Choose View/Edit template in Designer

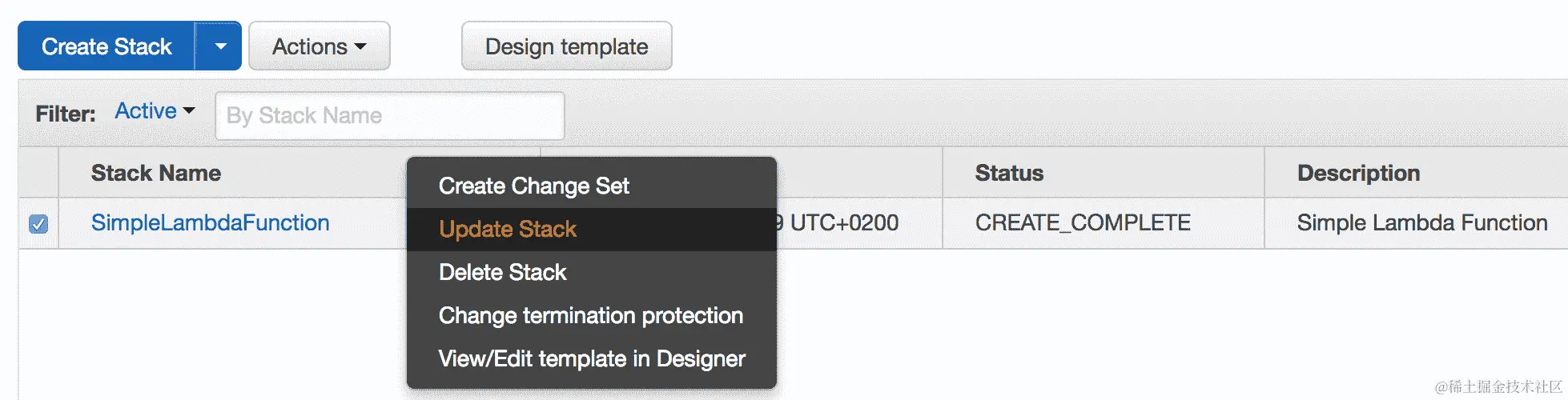[x=592, y=359]
